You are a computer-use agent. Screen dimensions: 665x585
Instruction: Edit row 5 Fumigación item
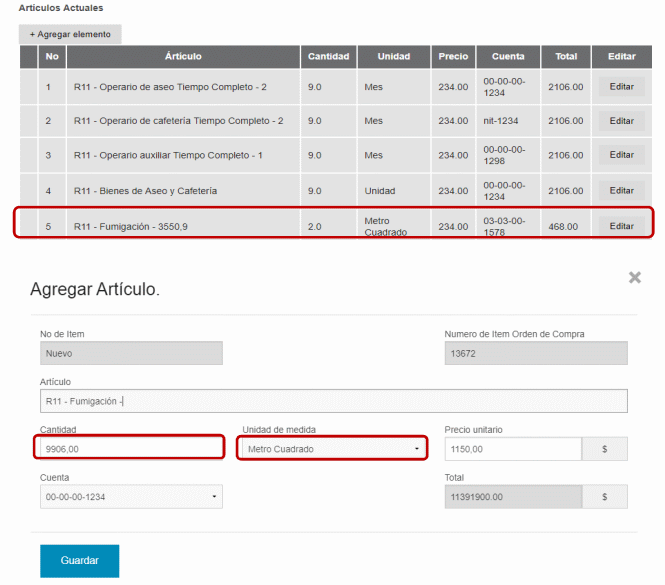(621, 226)
